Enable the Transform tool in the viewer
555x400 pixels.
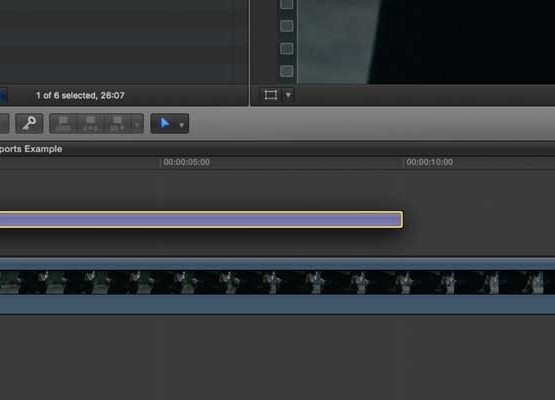pyautogui.click(x=271, y=95)
